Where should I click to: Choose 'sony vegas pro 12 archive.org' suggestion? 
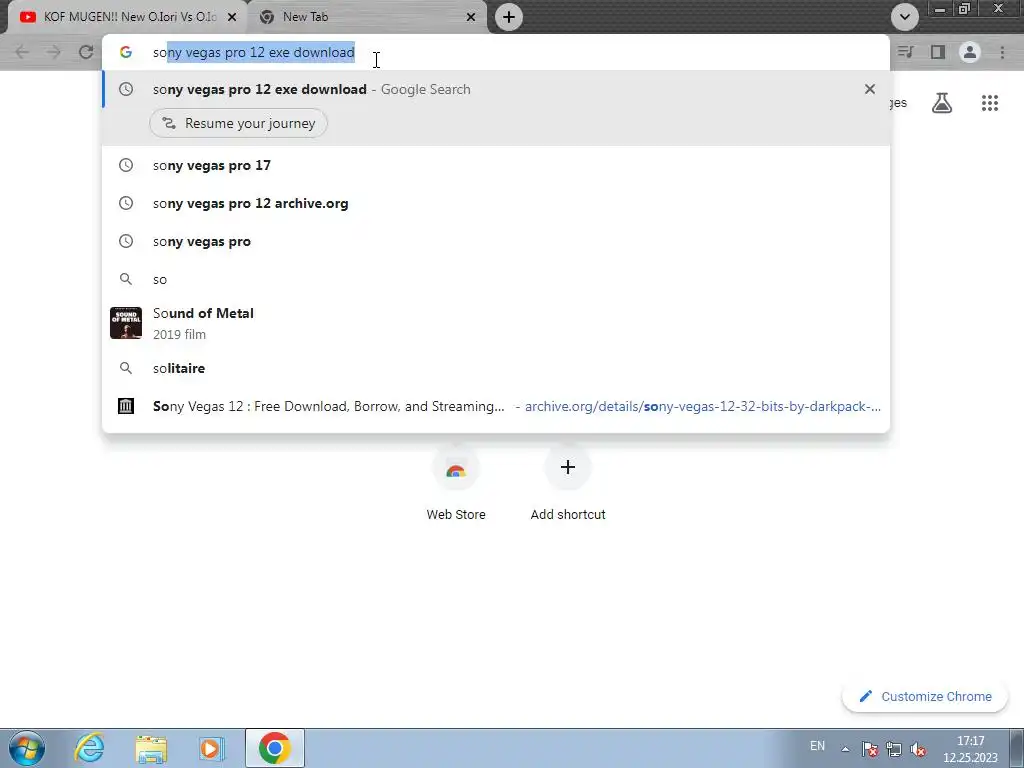point(496,203)
